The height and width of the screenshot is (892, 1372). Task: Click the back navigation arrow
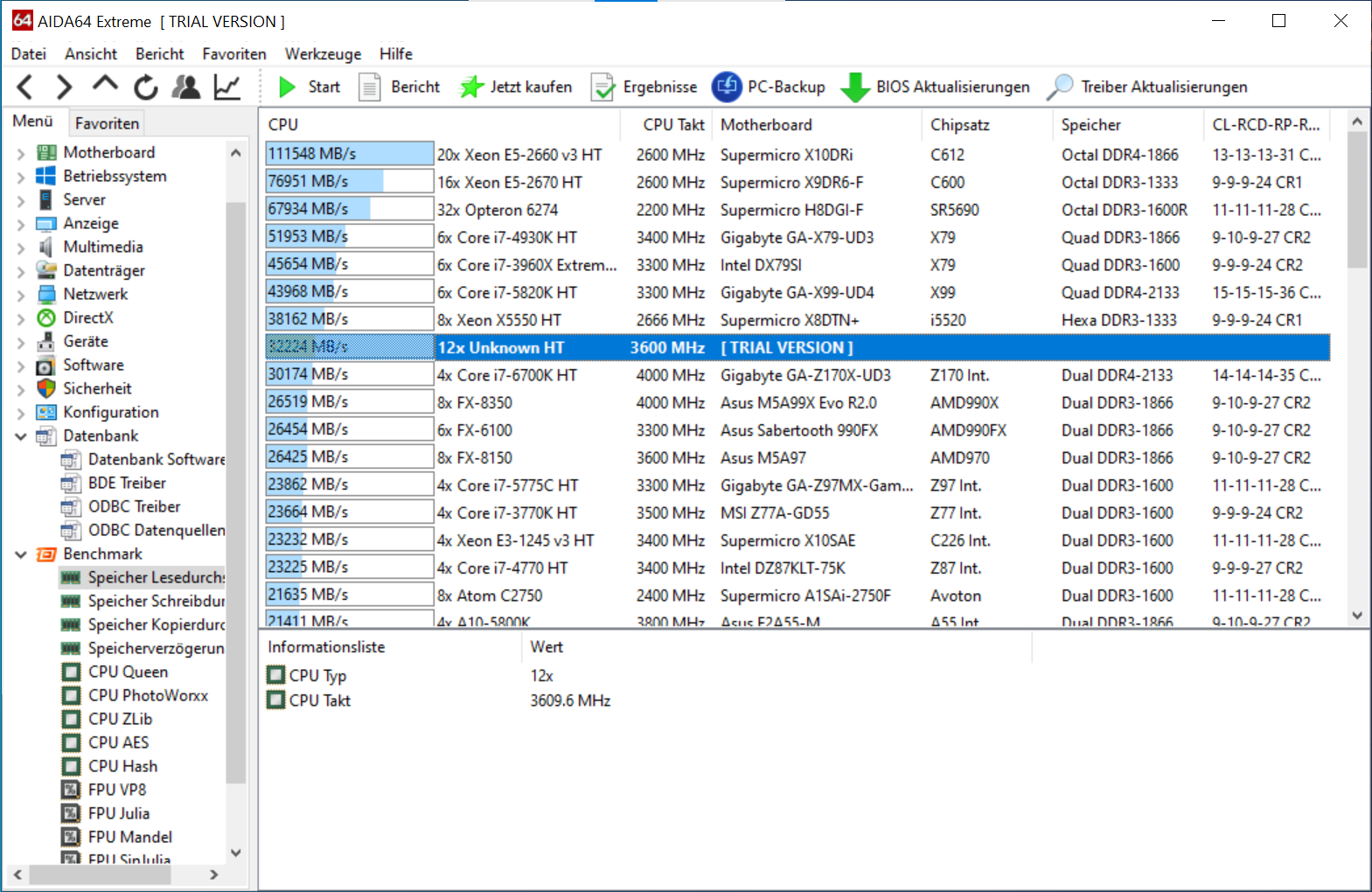(x=25, y=87)
